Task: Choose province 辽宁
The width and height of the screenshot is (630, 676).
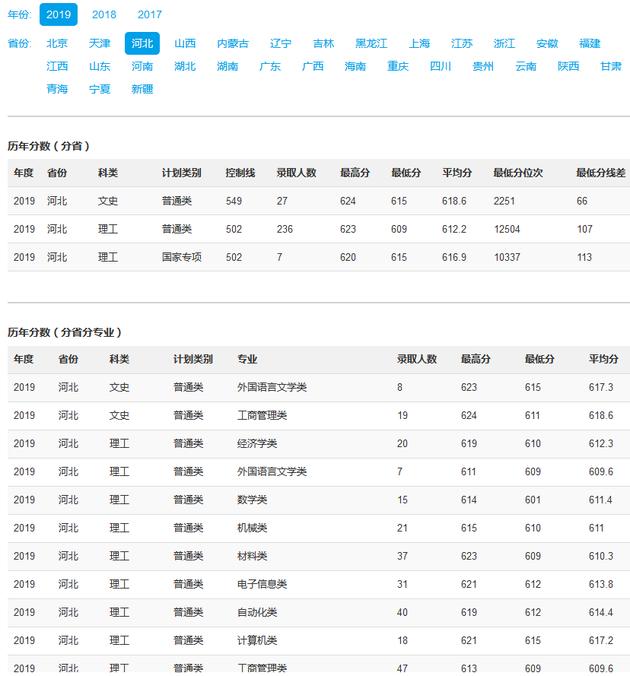Action: pos(281,44)
